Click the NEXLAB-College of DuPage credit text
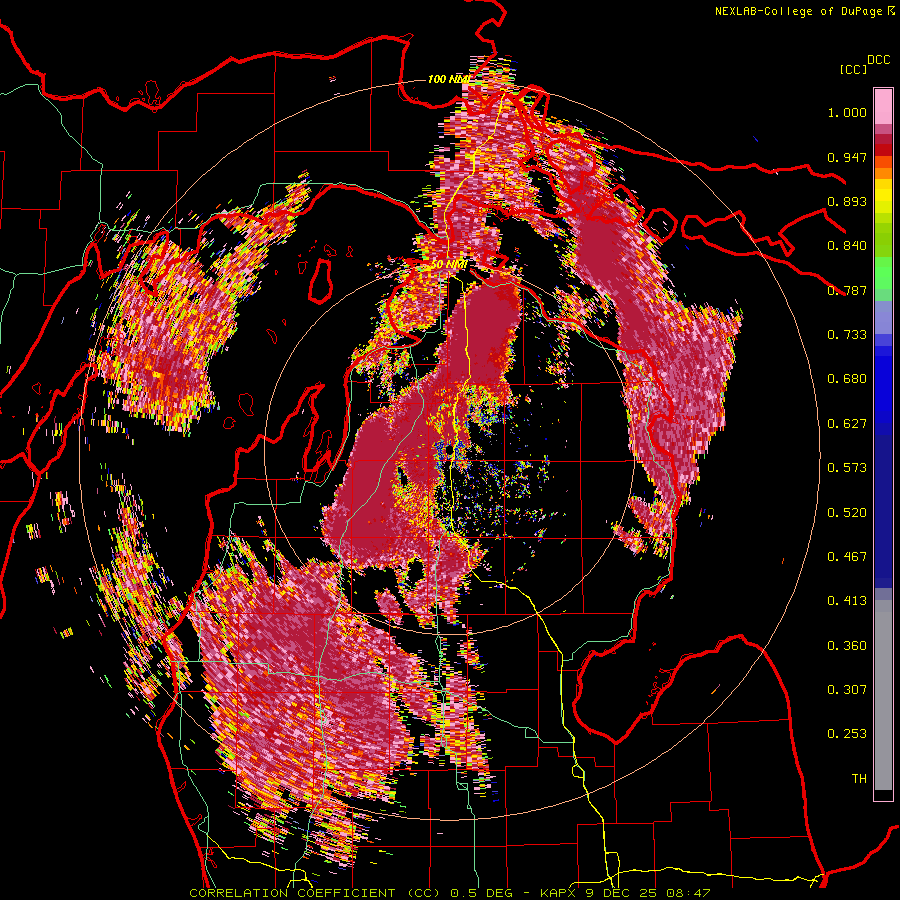Image resolution: width=900 pixels, height=900 pixels. [x=798, y=11]
